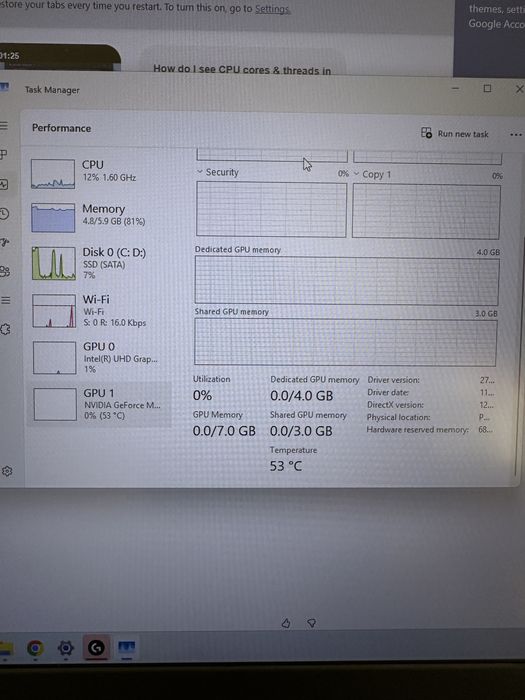Click the DirectX version label
525x700 pixels.
[395, 405]
